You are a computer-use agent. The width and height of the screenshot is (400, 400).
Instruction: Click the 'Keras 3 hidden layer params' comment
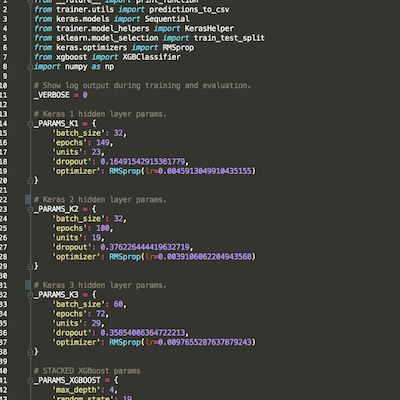(x=100, y=285)
